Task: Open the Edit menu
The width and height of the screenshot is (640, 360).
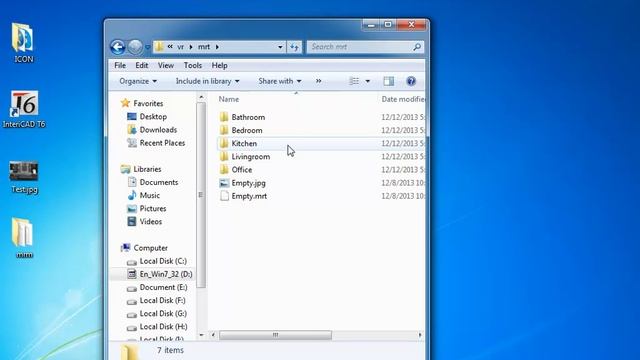Action: (142, 65)
